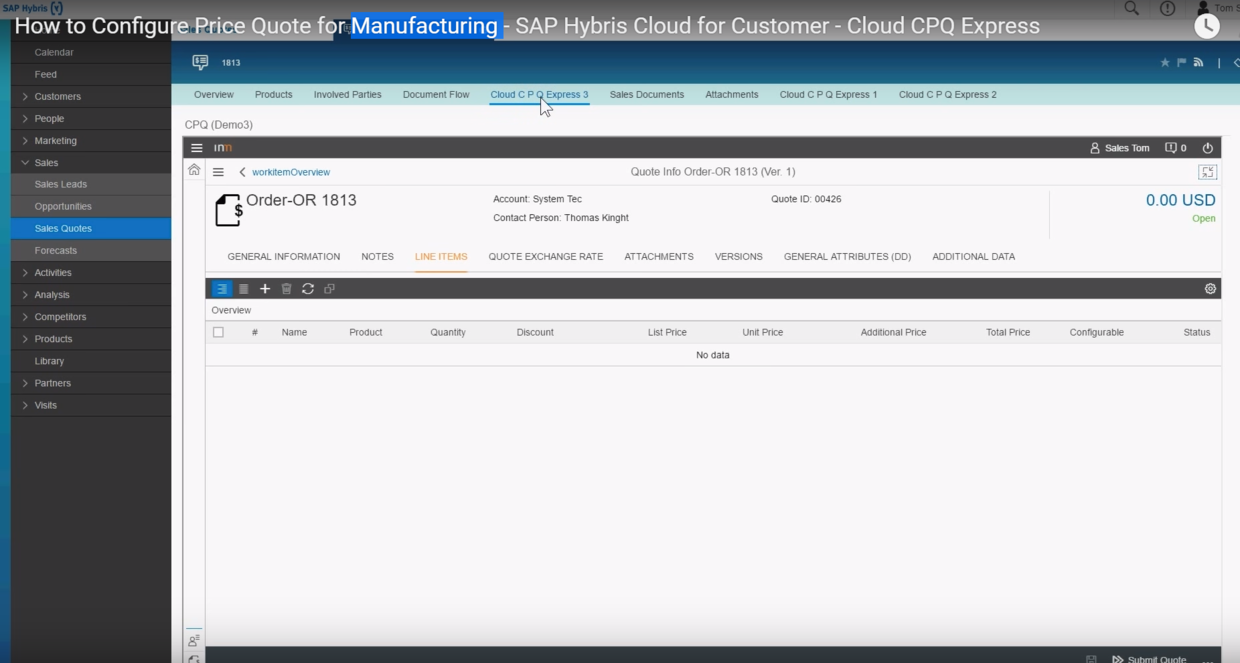Click the person list icon in CPQ side rail
1240x663 pixels.
(194, 640)
